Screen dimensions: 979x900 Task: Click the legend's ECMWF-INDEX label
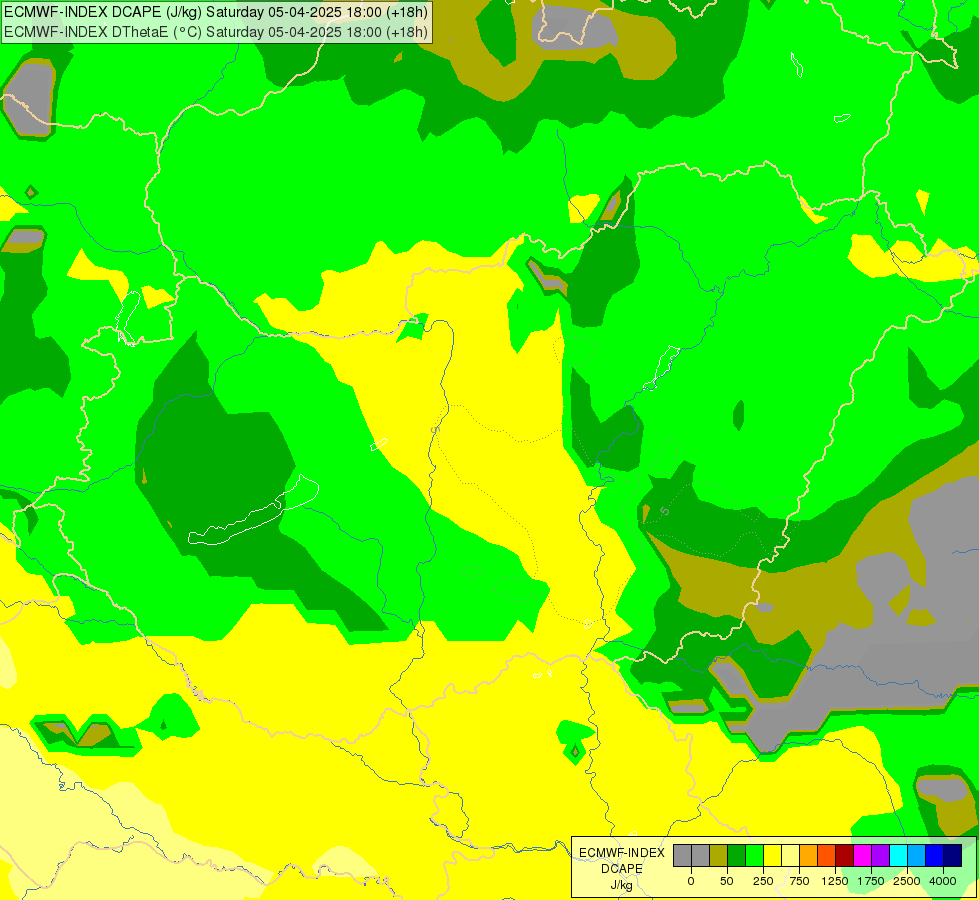tap(622, 853)
